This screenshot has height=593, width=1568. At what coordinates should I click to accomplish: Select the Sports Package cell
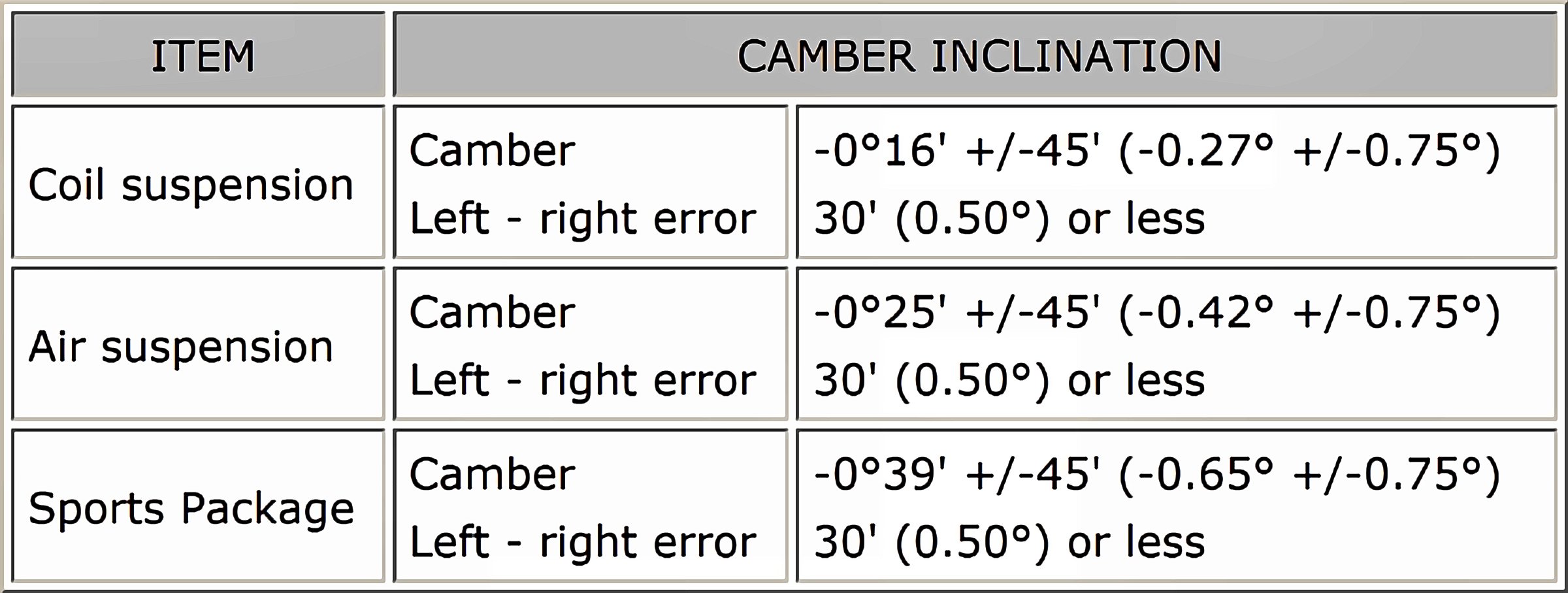191,508
